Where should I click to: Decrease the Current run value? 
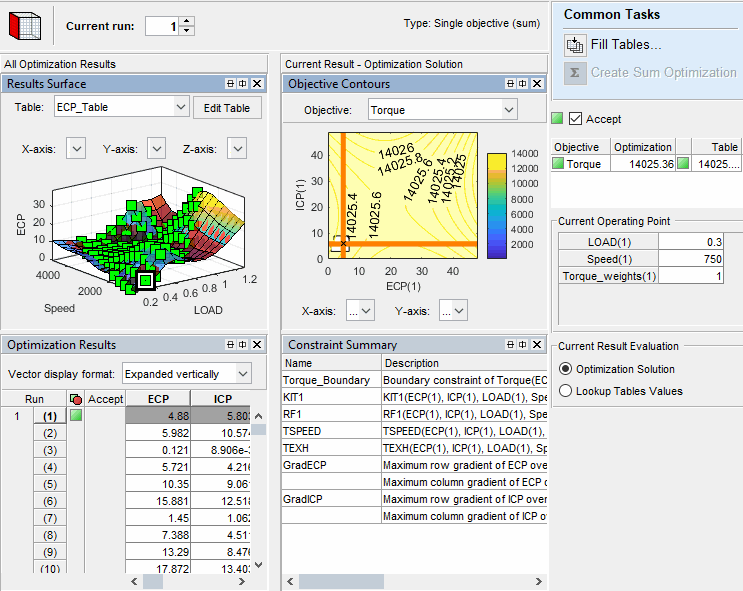point(187,30)
